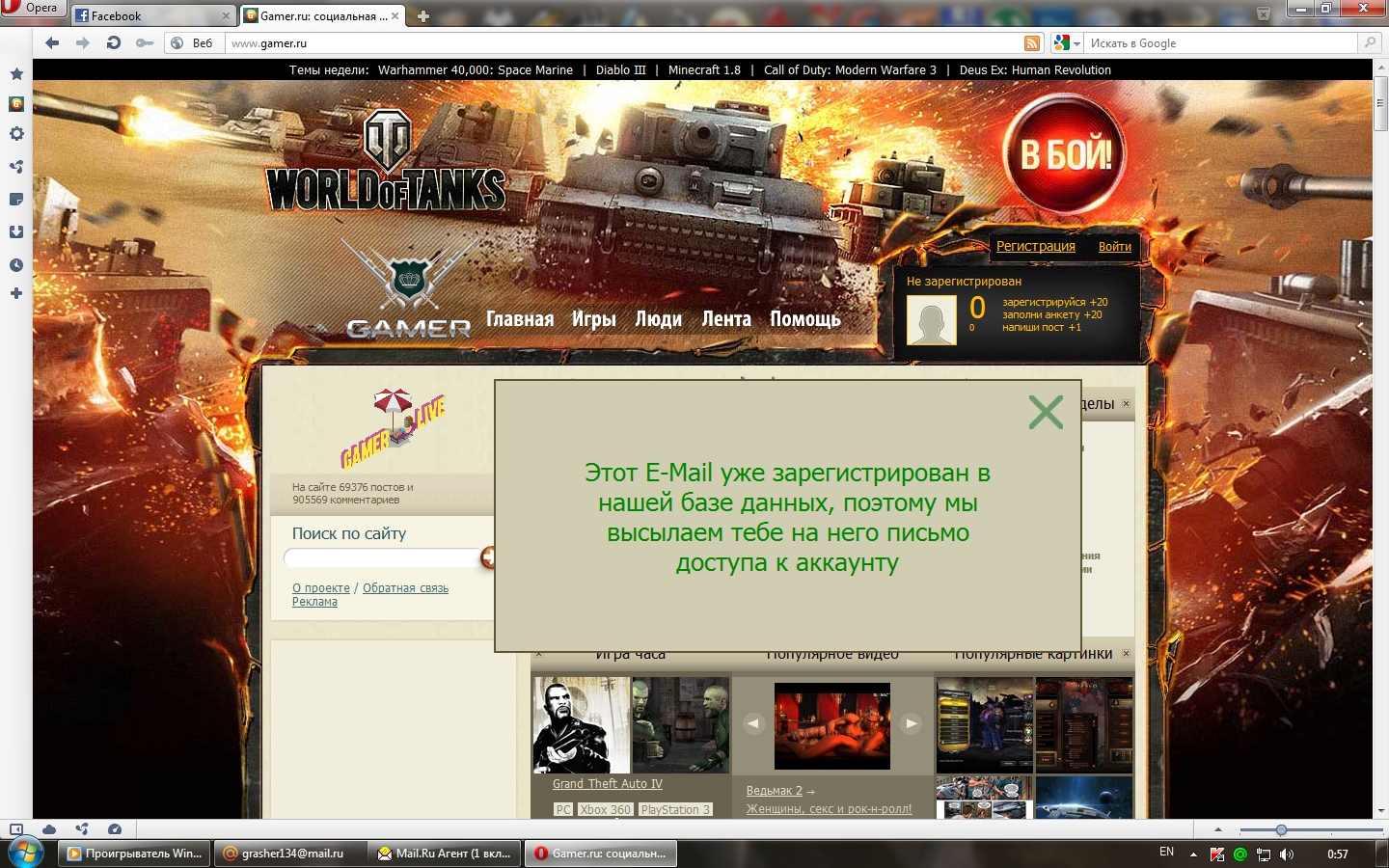Reload the page with the refresh icon

113,42
